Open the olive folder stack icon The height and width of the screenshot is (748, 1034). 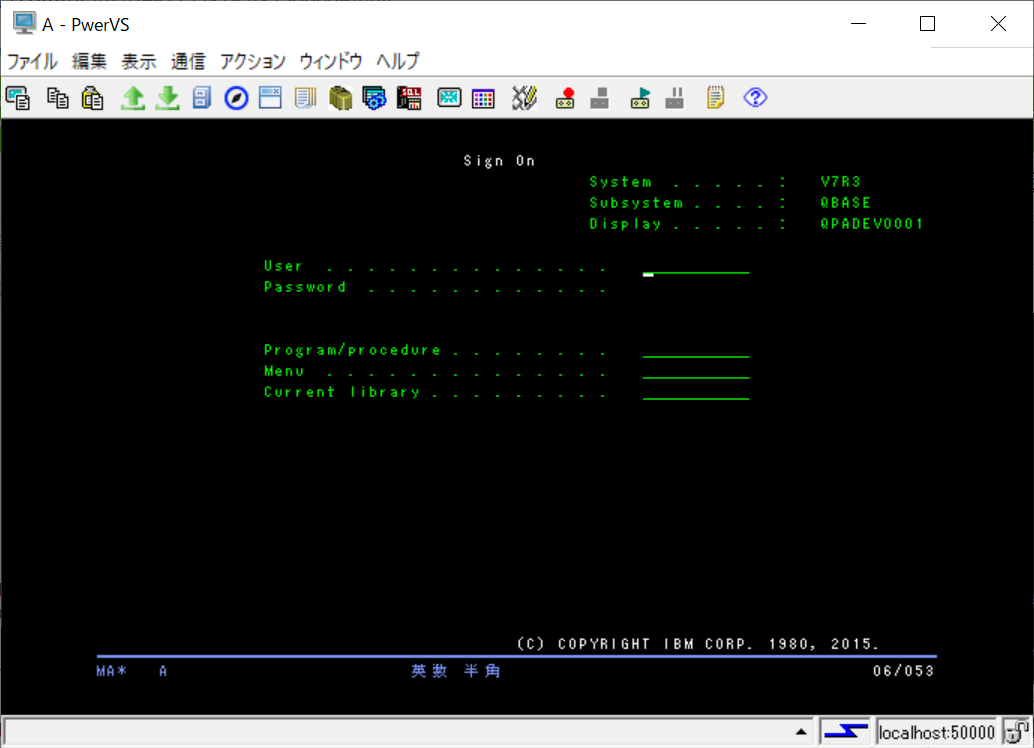pyautogui.click(x=340, y=98)
